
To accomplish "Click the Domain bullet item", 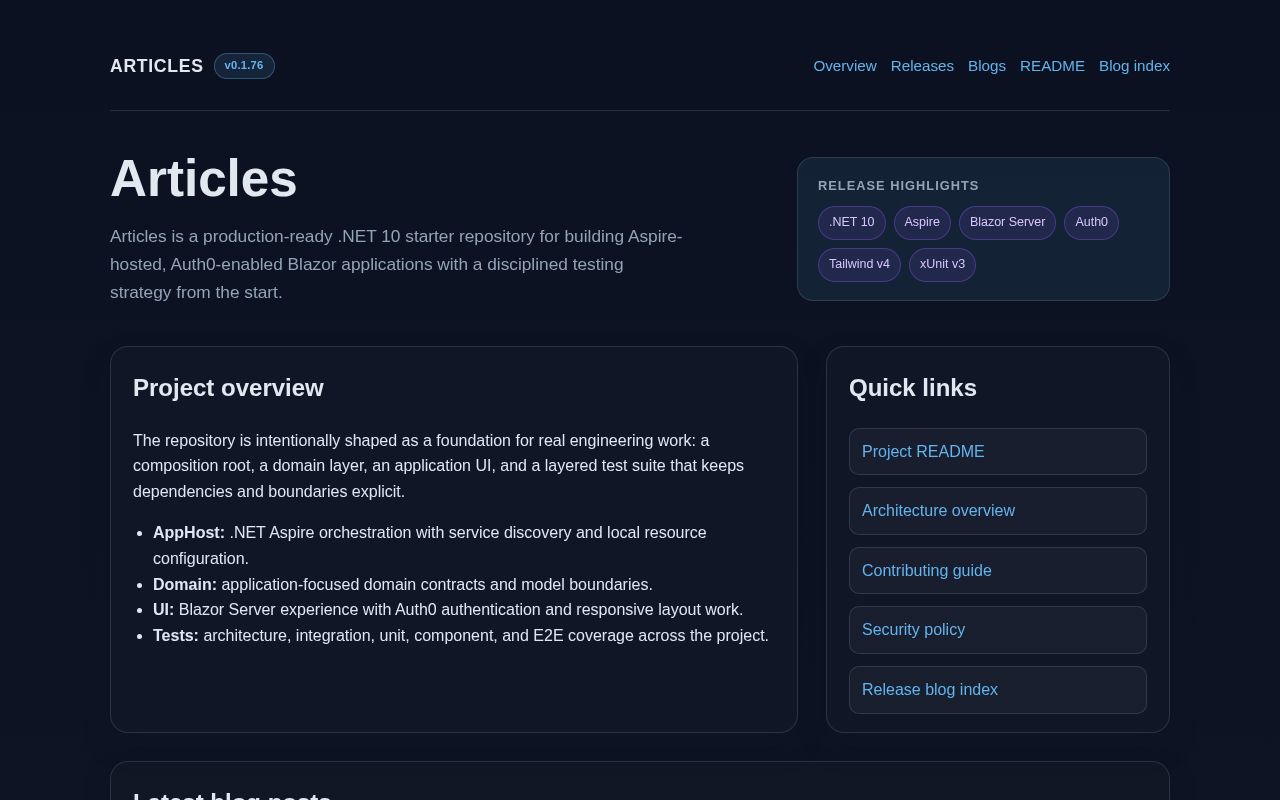I will coord(403,585).
